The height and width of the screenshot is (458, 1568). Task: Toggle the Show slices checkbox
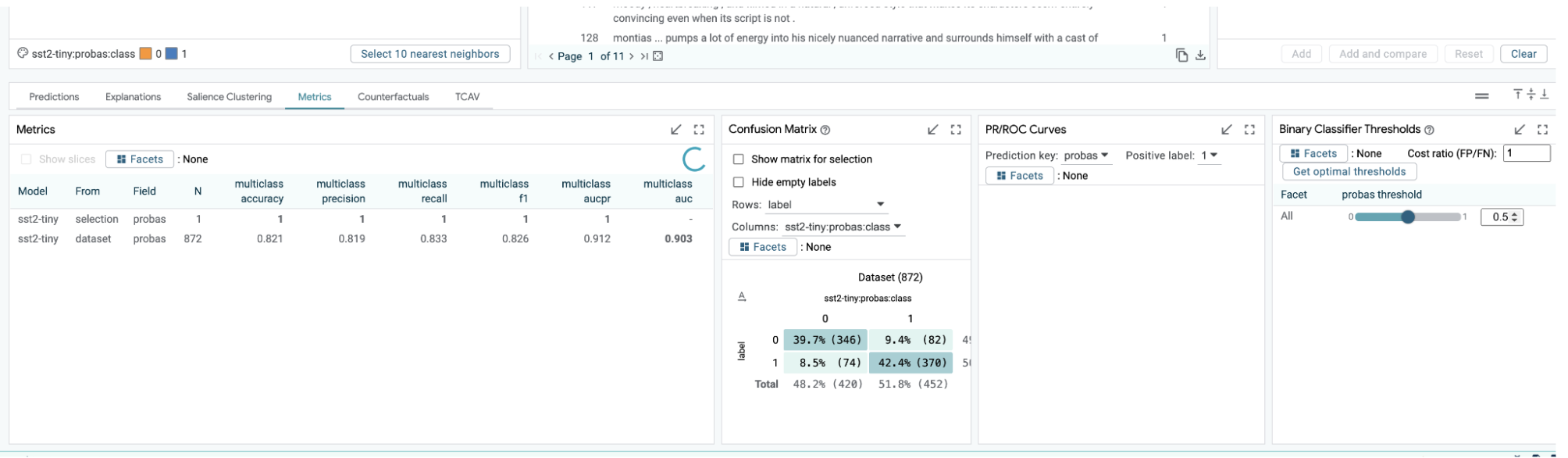click(x=27, y=159)
